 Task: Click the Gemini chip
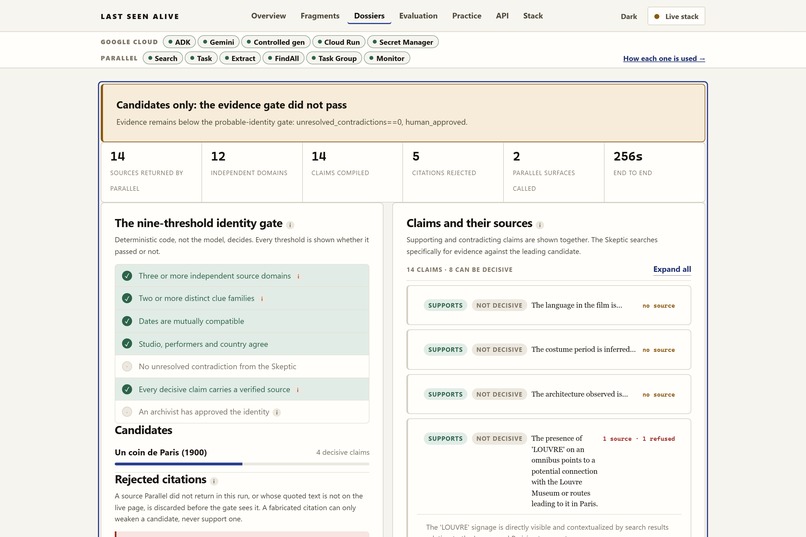coord(218,42)
